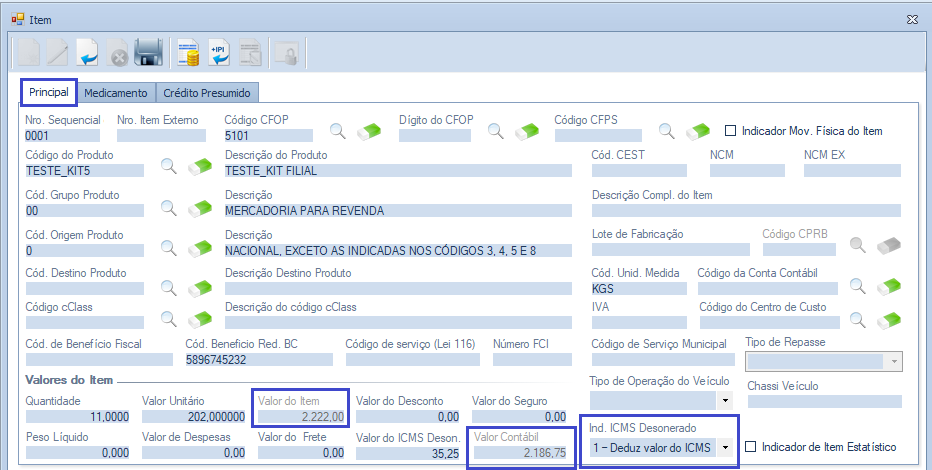The height and width of the screenshot is (470, 932).
Task: Open the Crédito Presumido tab
Action: tap(207, 93)
